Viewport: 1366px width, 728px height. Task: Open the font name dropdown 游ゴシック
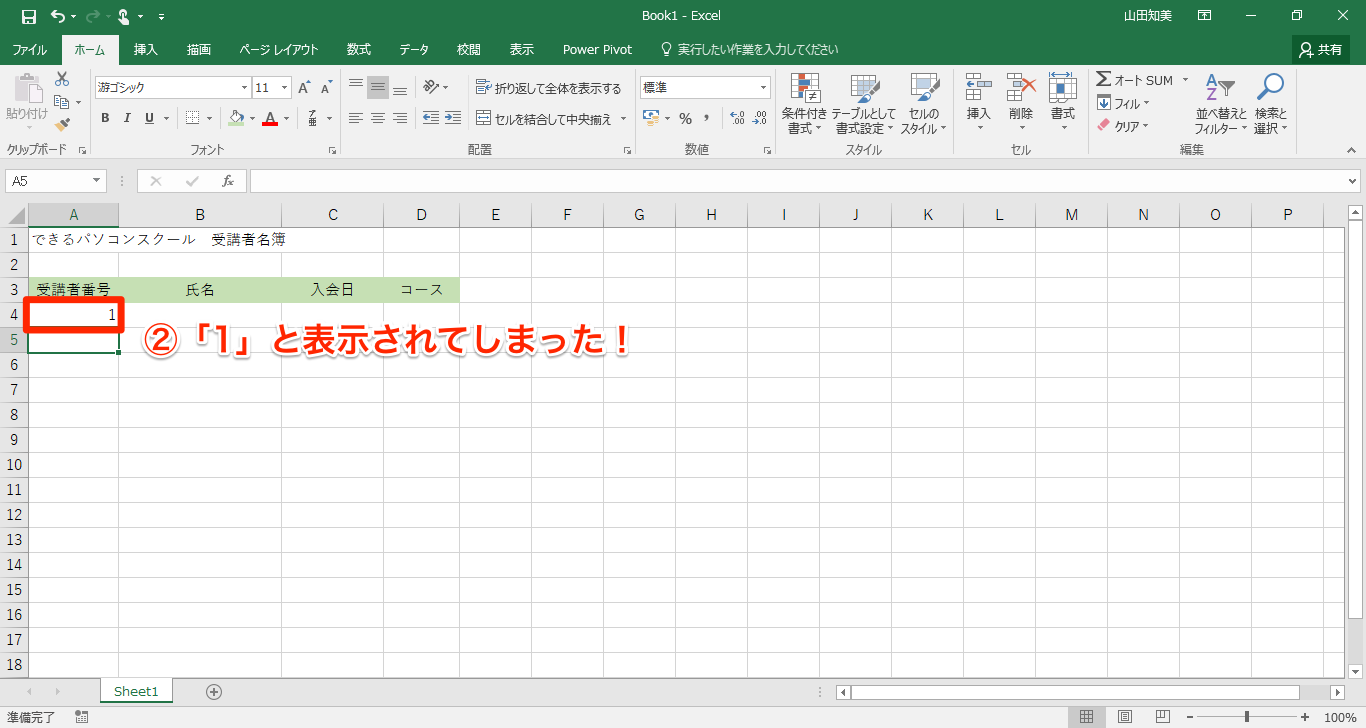(244, 88)
